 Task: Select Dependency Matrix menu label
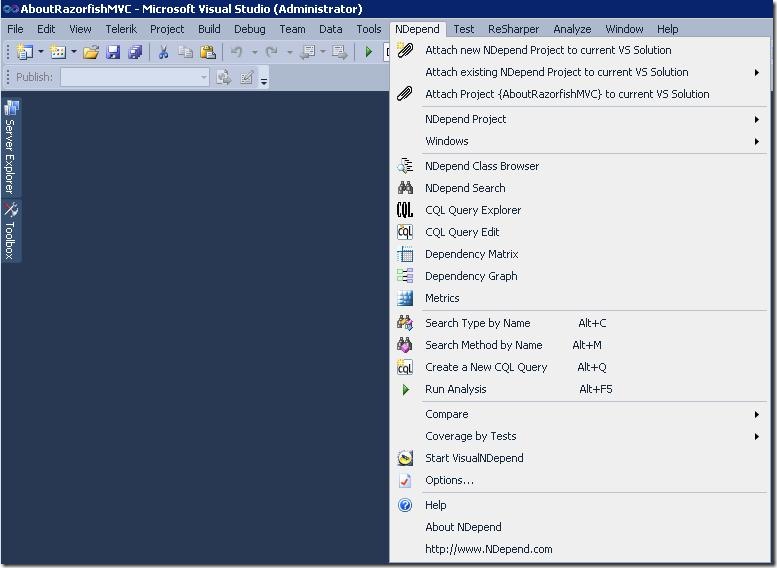click(471, 254)
